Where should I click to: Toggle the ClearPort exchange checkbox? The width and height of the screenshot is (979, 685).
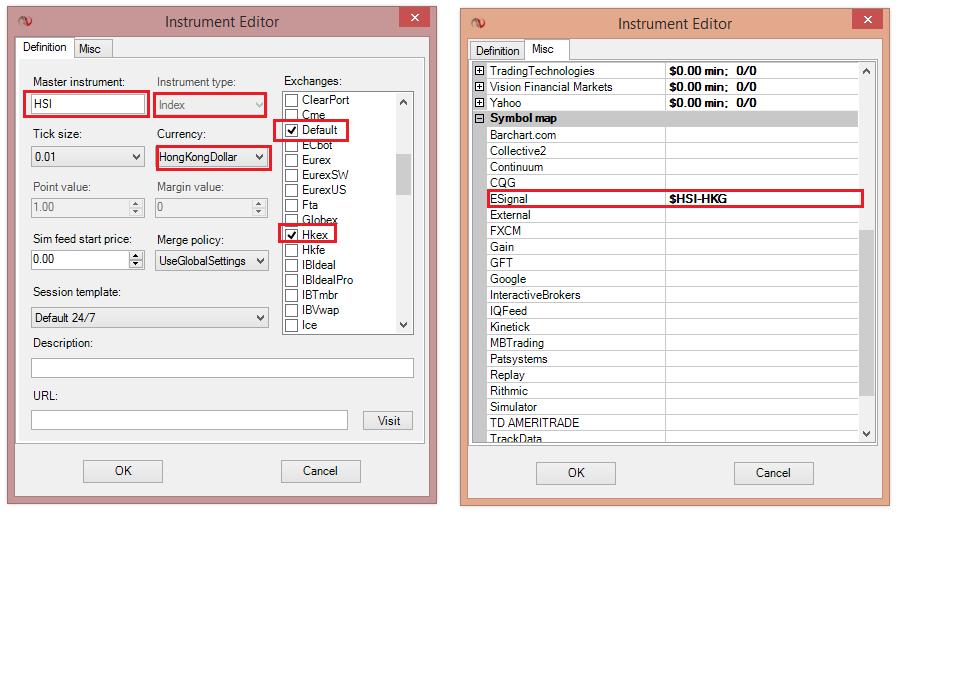(x=292, y=100)
